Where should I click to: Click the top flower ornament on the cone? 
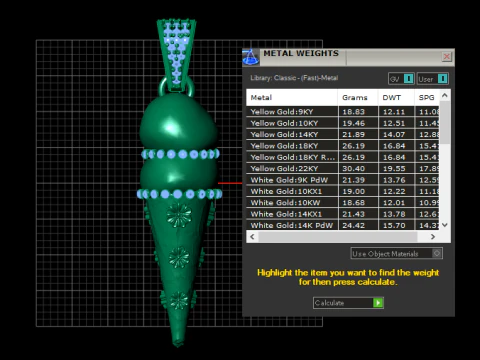[x=179, y=215]
